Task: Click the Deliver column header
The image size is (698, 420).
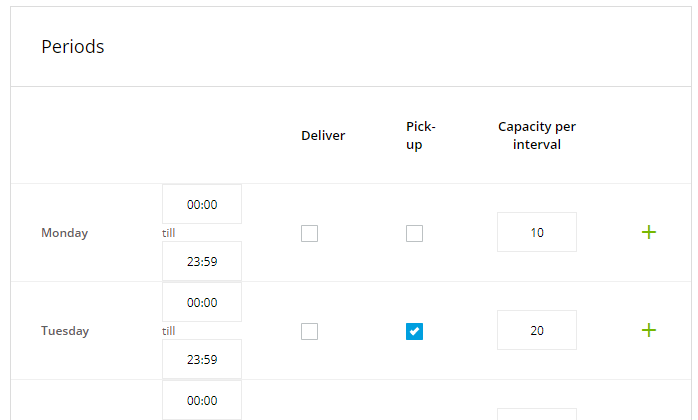Action: [323, 135]
